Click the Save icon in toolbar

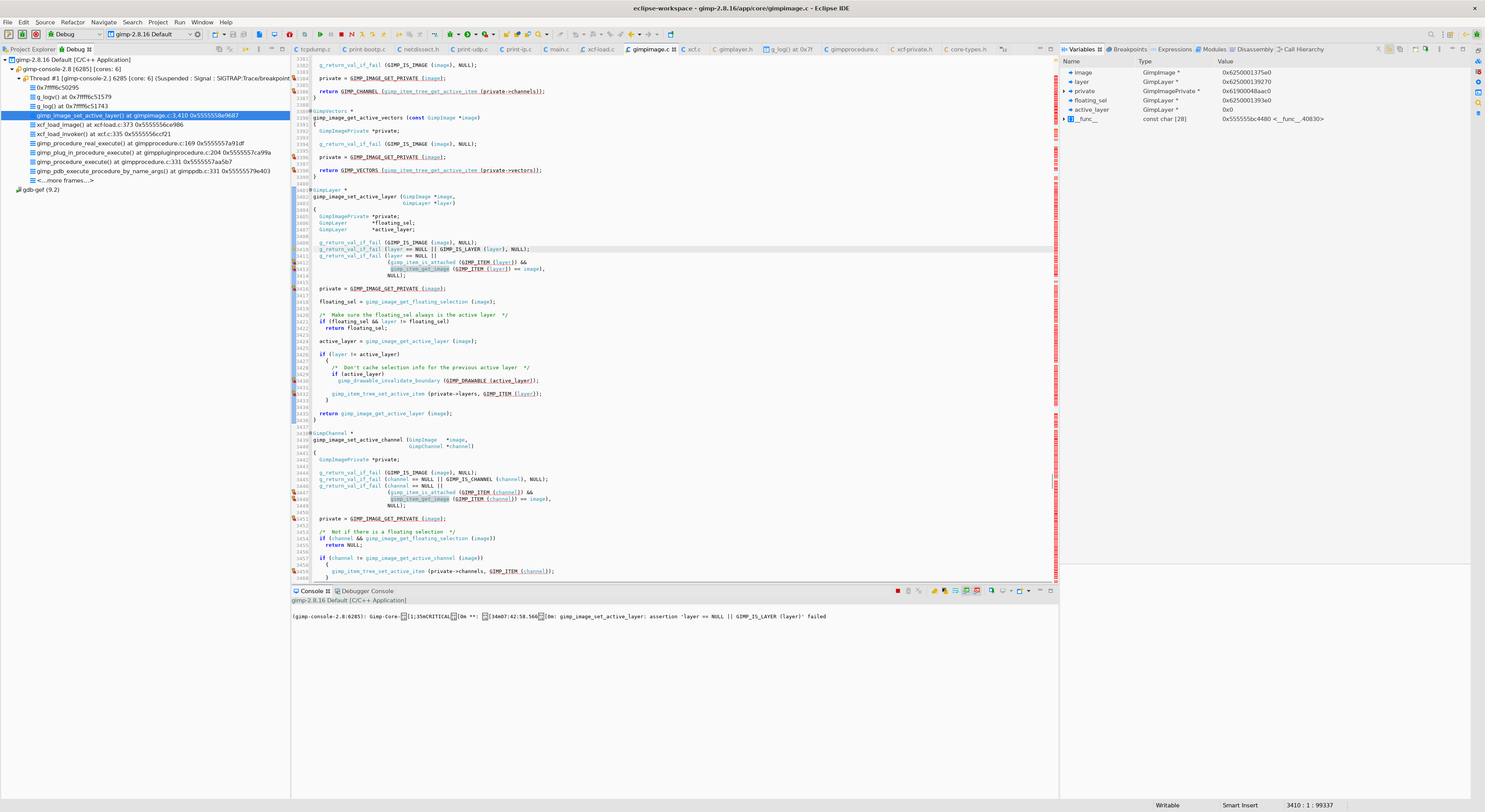233,34
